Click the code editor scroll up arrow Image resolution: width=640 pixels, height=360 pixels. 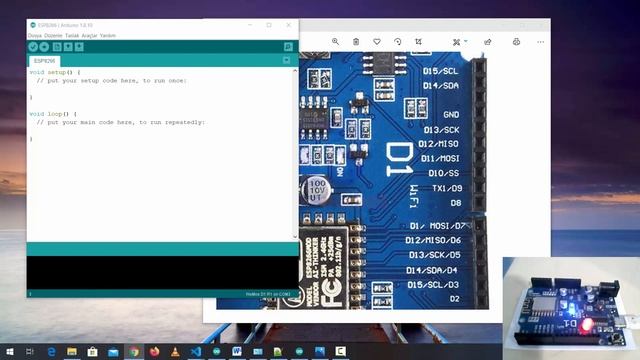295,71
